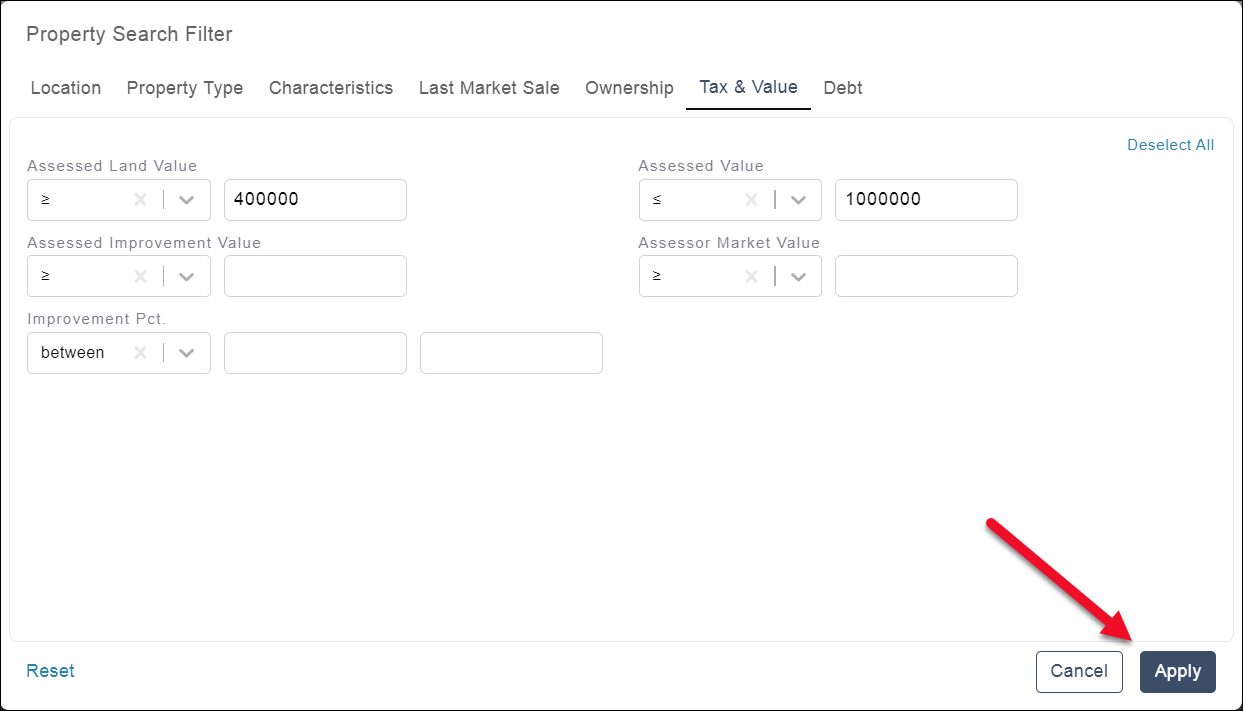Select the Last Market Sale tab
Screen dimensions: 1243x711
489,88
